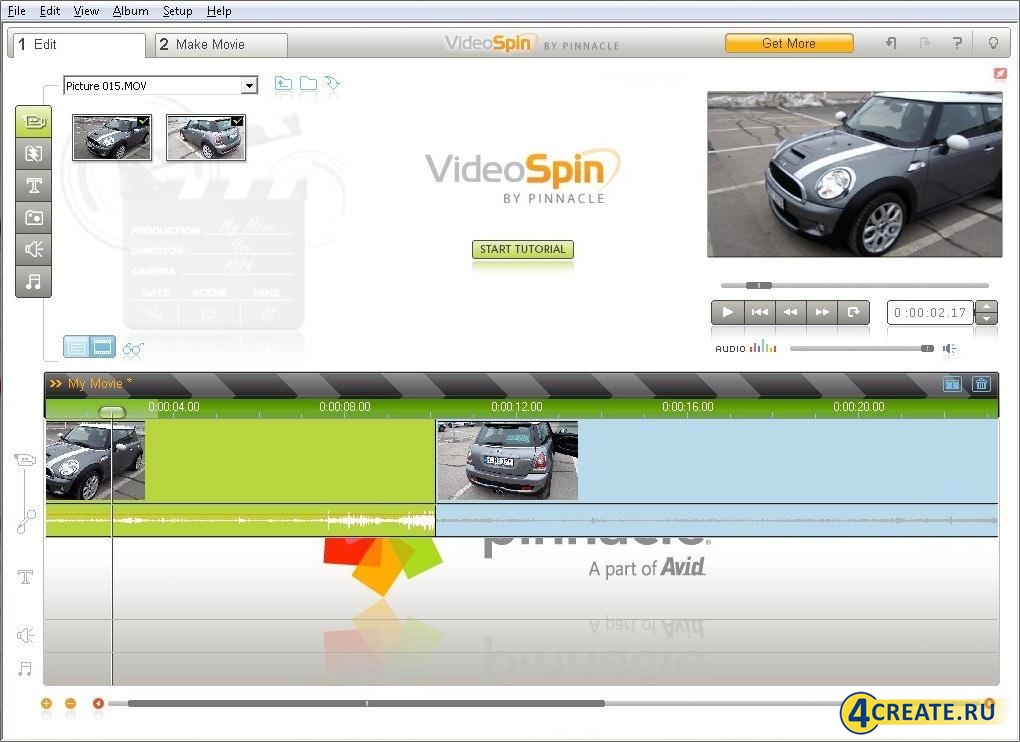The image size is (1020, 742).
Task: Toggle loop playback in the player controls
Action: 854,312
